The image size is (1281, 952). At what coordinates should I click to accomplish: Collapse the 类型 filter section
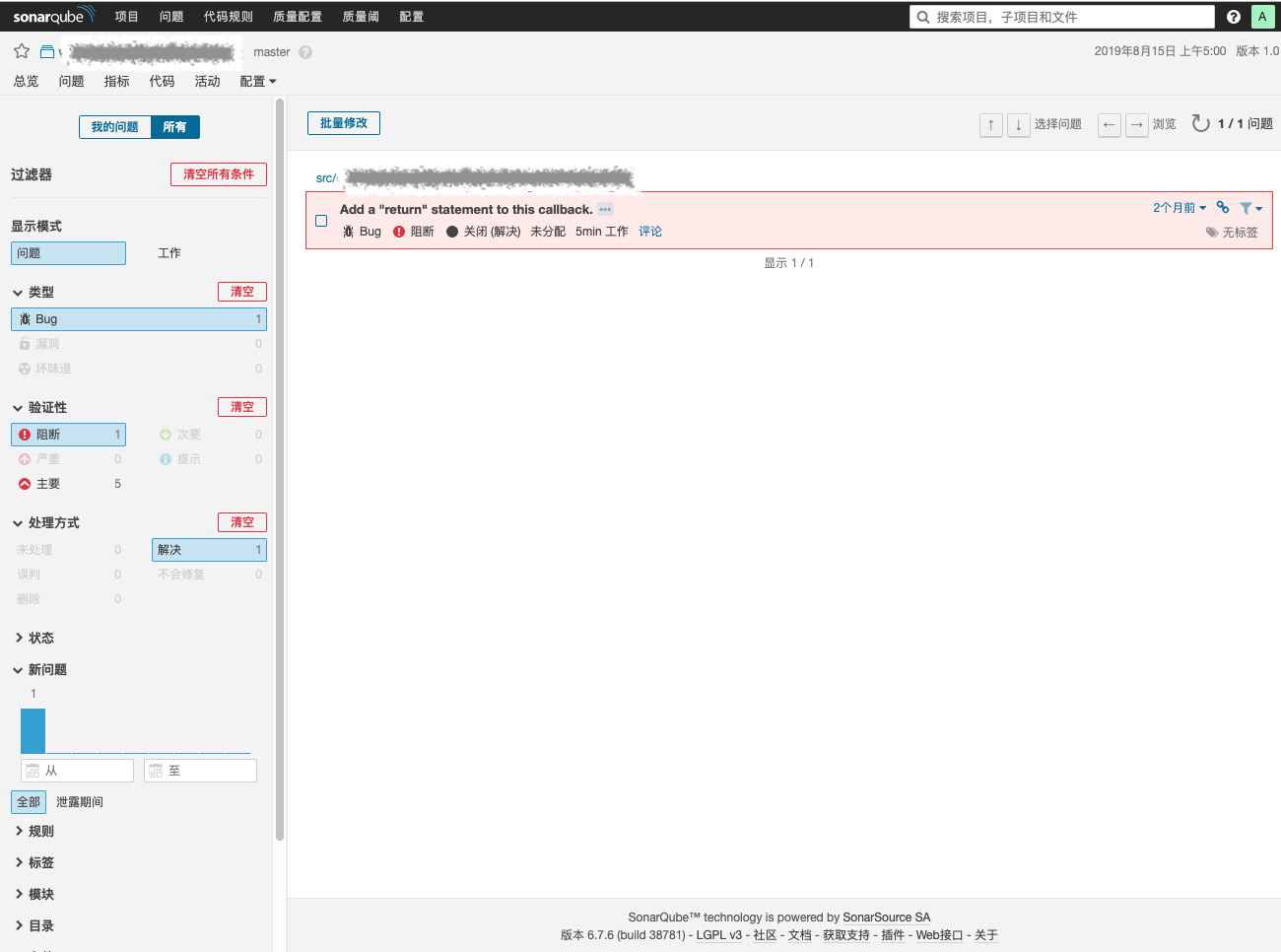[x=34, y=293]
